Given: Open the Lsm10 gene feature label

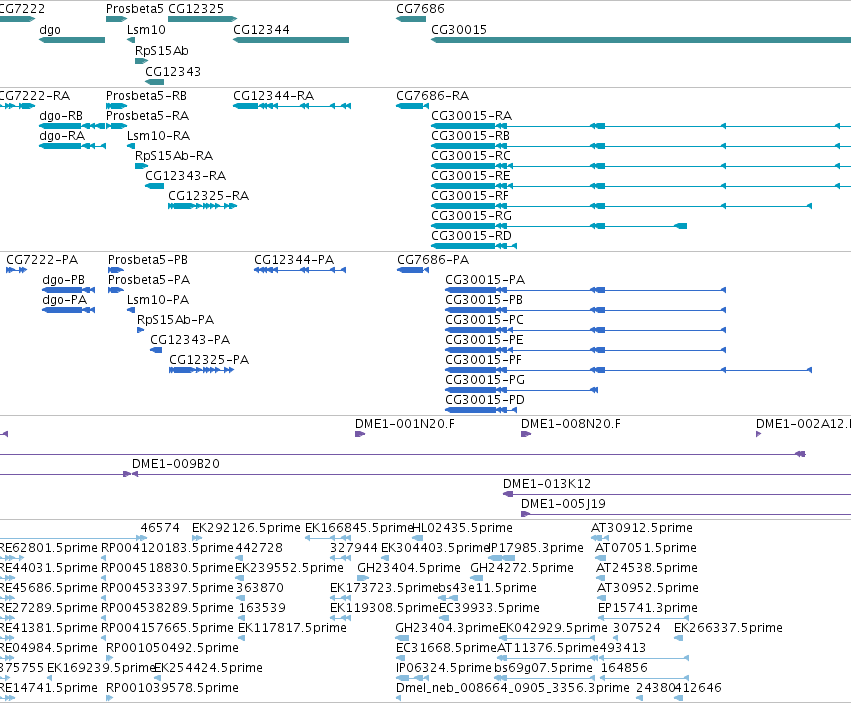Looking at the screenshot, I should 146,30.
